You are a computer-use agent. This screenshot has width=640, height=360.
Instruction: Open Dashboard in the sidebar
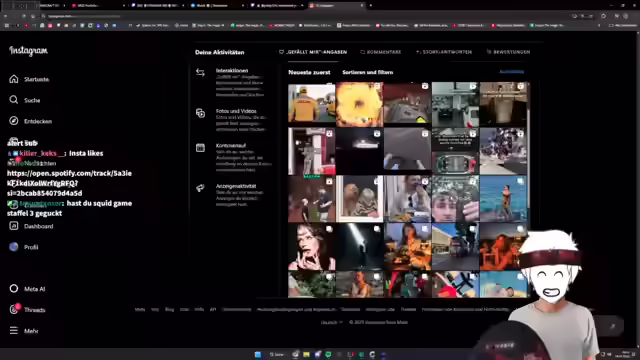pos(31,226)
